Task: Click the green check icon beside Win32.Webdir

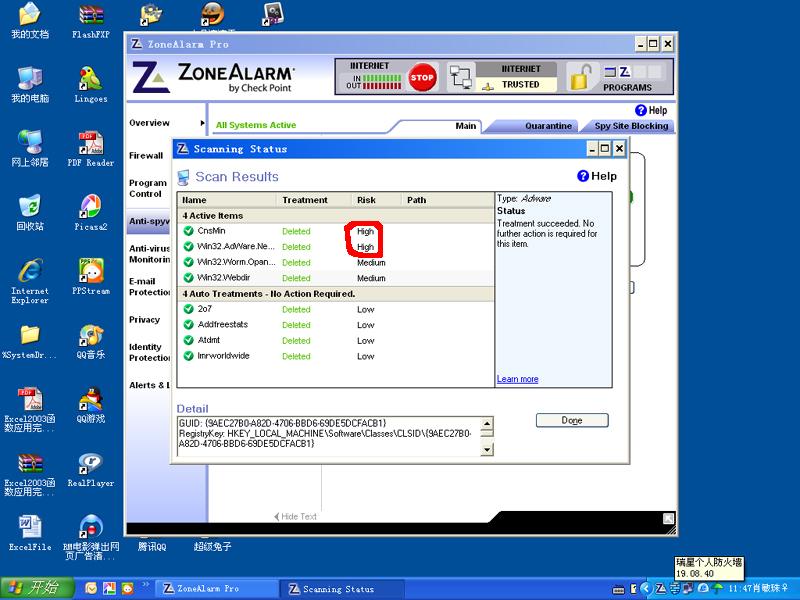Action: click(188, 278)
